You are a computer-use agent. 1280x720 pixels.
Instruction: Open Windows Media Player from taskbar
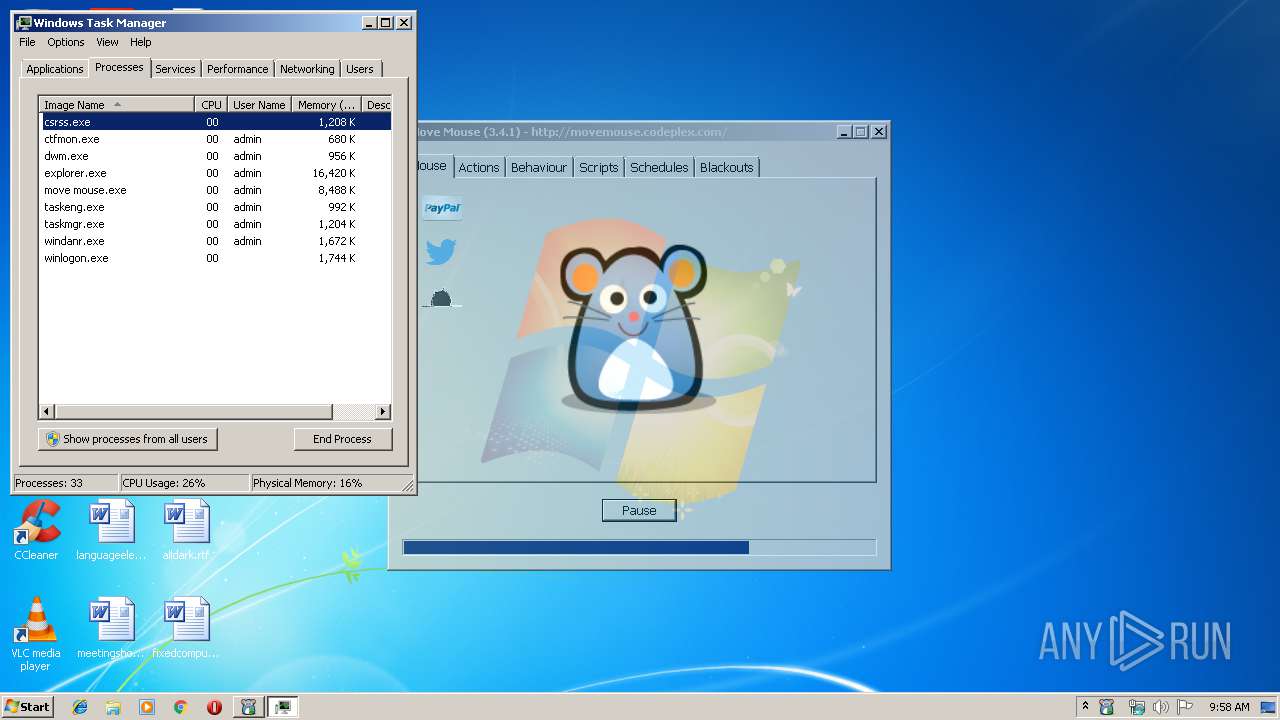(x=147, y=707)
